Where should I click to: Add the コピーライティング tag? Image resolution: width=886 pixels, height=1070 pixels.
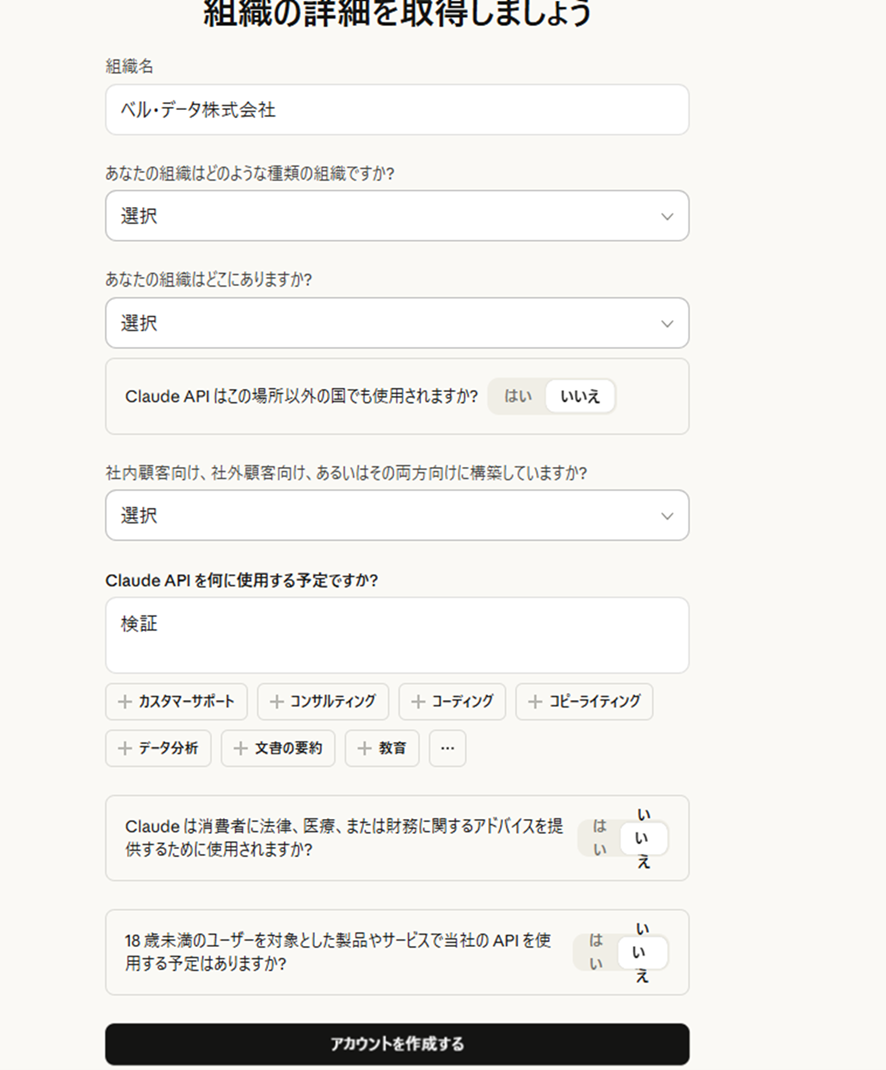pyautogui.click(x=584, y=702)
